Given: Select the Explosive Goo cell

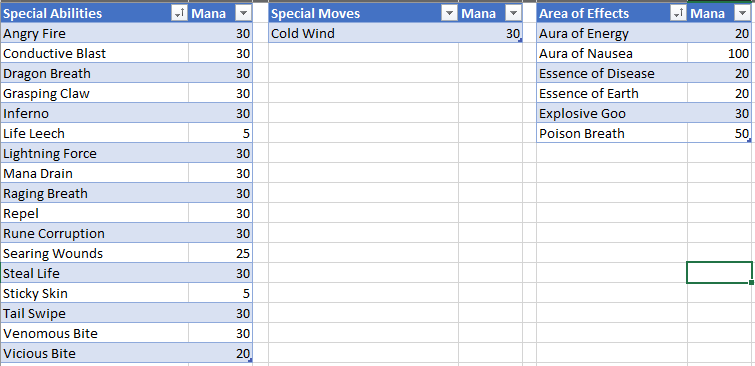Looking at the screenshot, I should tap(612, 114).
